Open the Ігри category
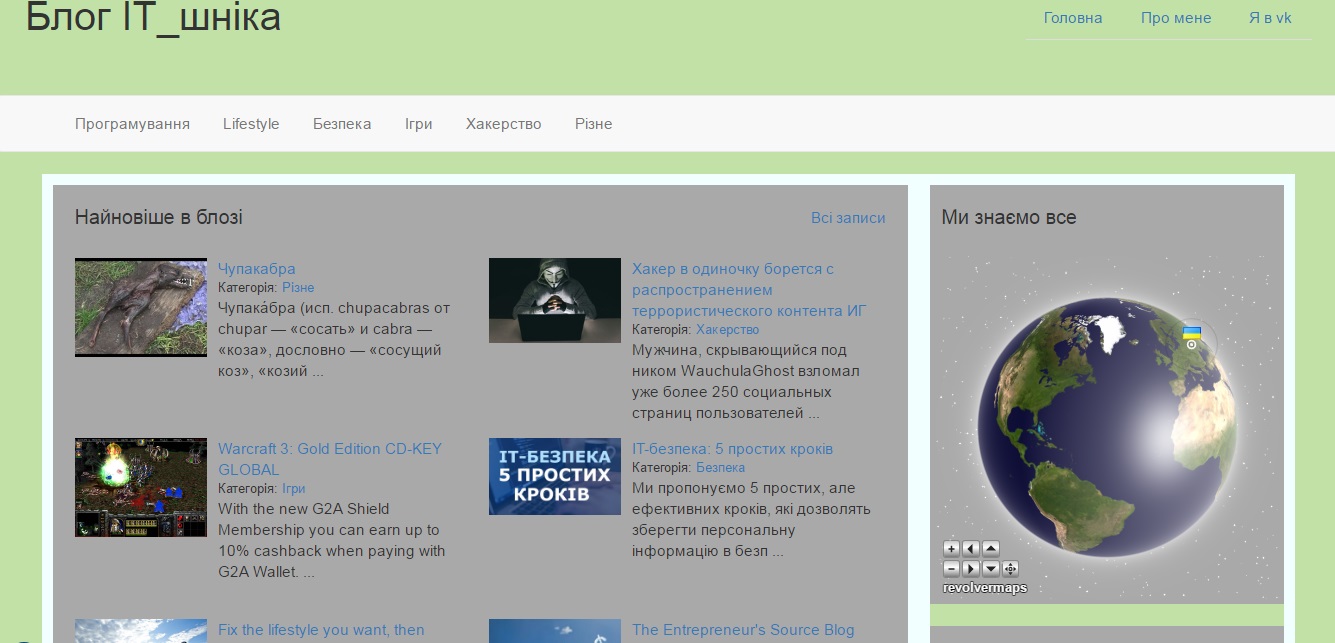The width and height of the screenshot is (1335, 643). [419, 124]
